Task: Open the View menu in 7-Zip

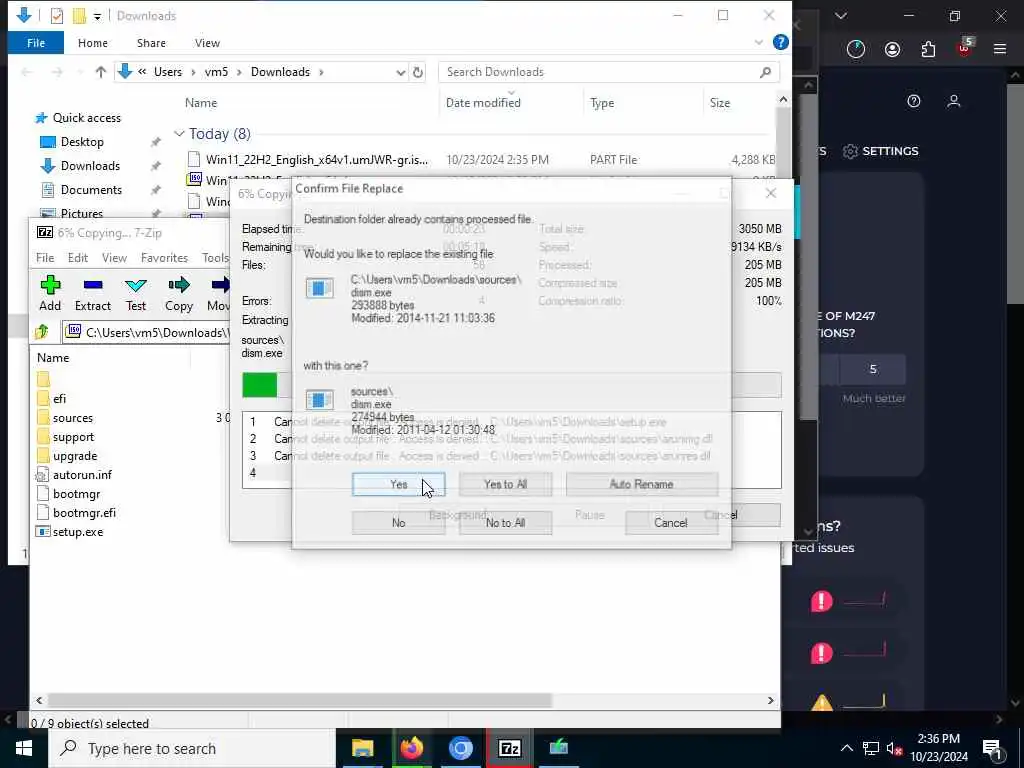Action: [x=114, y=258]
